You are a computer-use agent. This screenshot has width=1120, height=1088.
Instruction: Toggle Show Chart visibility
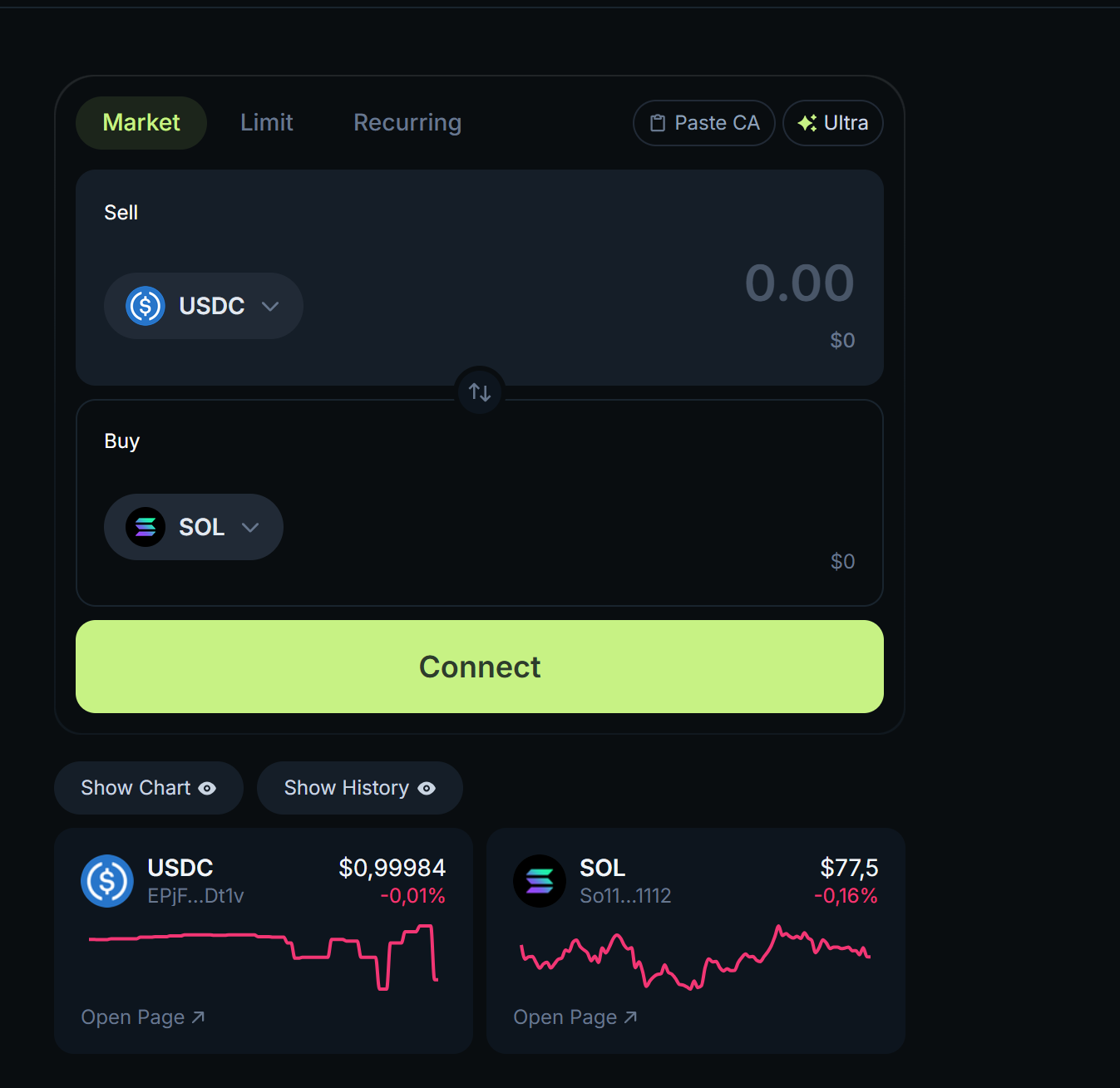coord(148,788)
